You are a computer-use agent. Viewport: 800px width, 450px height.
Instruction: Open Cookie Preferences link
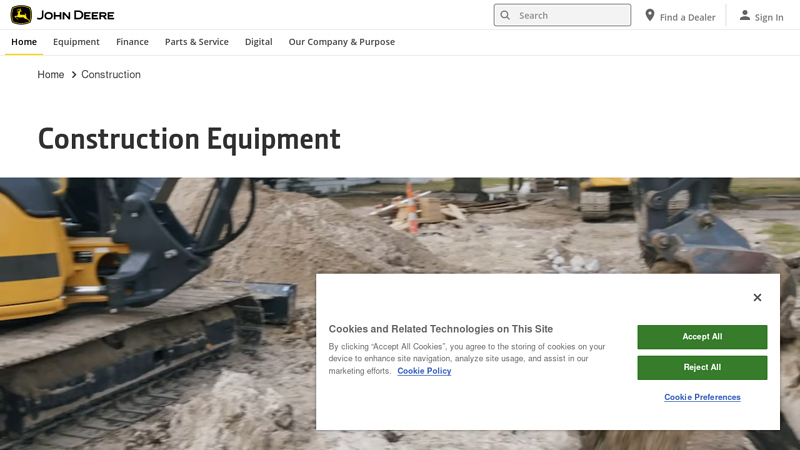coord(702,397)
